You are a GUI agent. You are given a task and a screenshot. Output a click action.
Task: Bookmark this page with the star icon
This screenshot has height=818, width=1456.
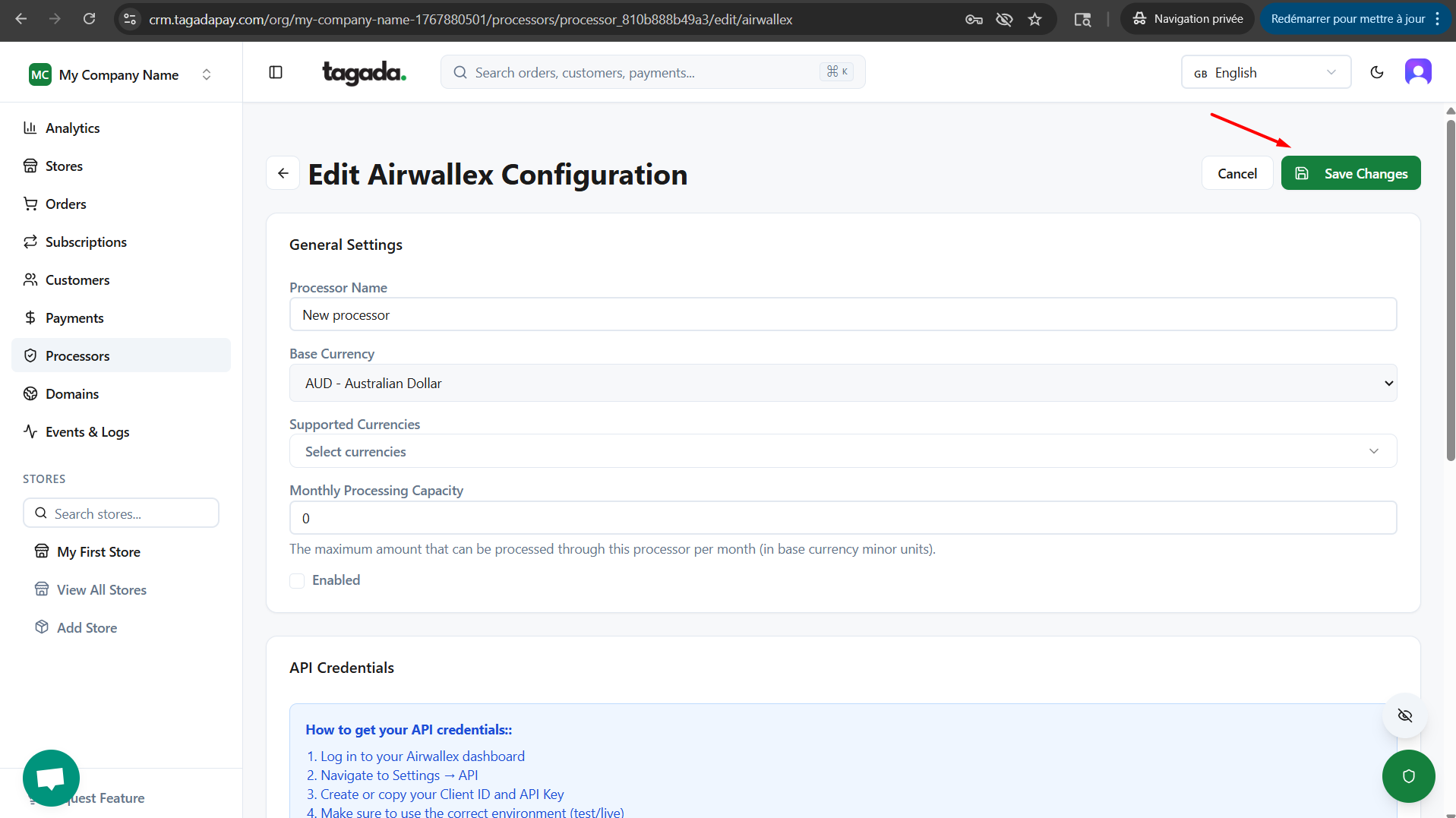(1034, 19)
